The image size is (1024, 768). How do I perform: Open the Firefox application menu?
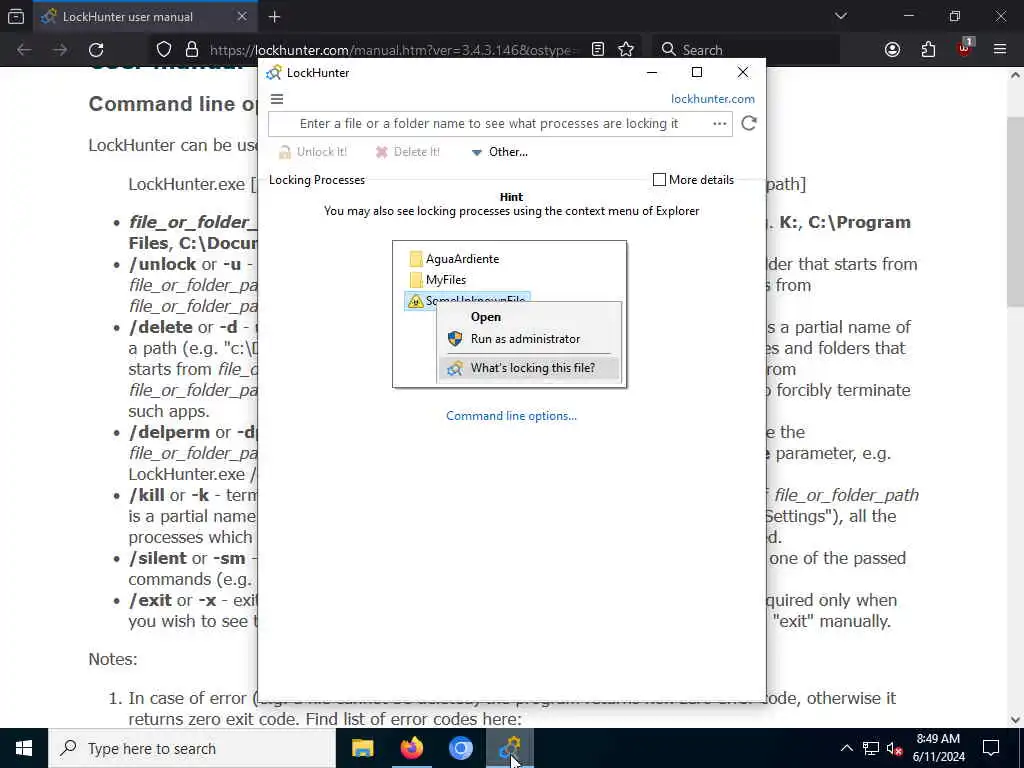[x=1000, y=50]
